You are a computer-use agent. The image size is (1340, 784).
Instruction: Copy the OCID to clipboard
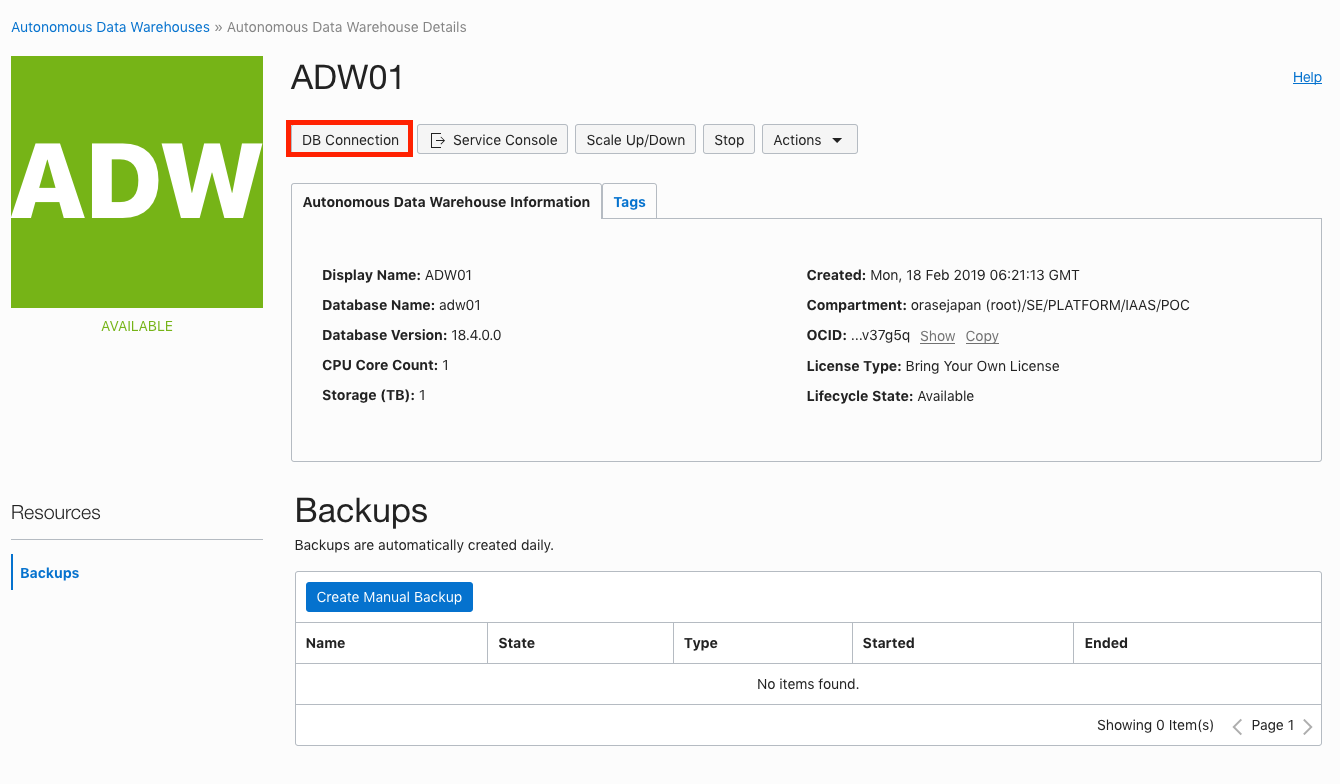(982, 336)
